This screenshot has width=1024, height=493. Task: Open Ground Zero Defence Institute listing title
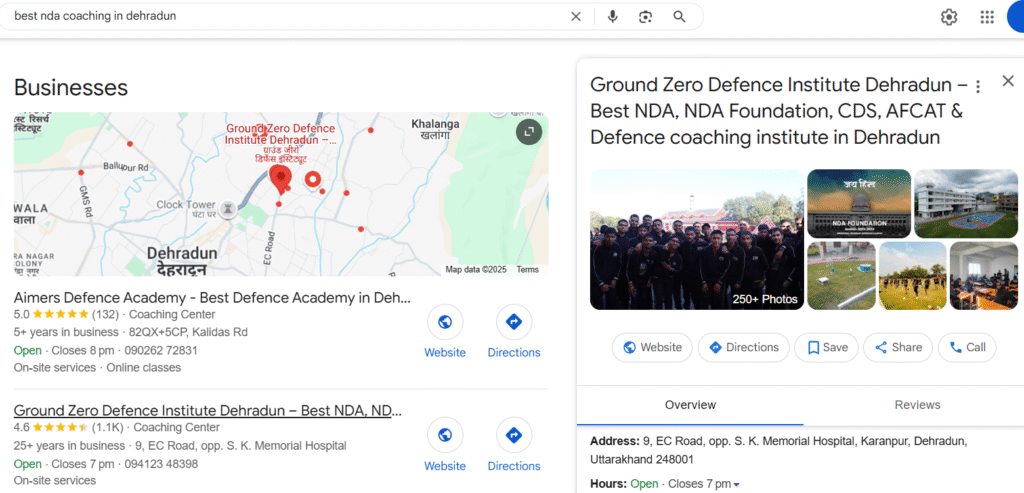click(208, 411)
